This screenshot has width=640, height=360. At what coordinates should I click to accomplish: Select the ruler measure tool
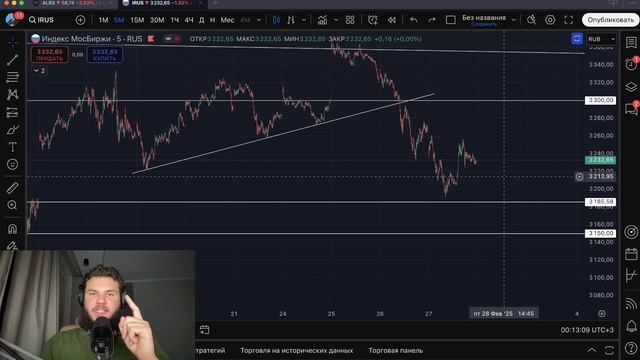pyautogui.click(x=12, y=188)
